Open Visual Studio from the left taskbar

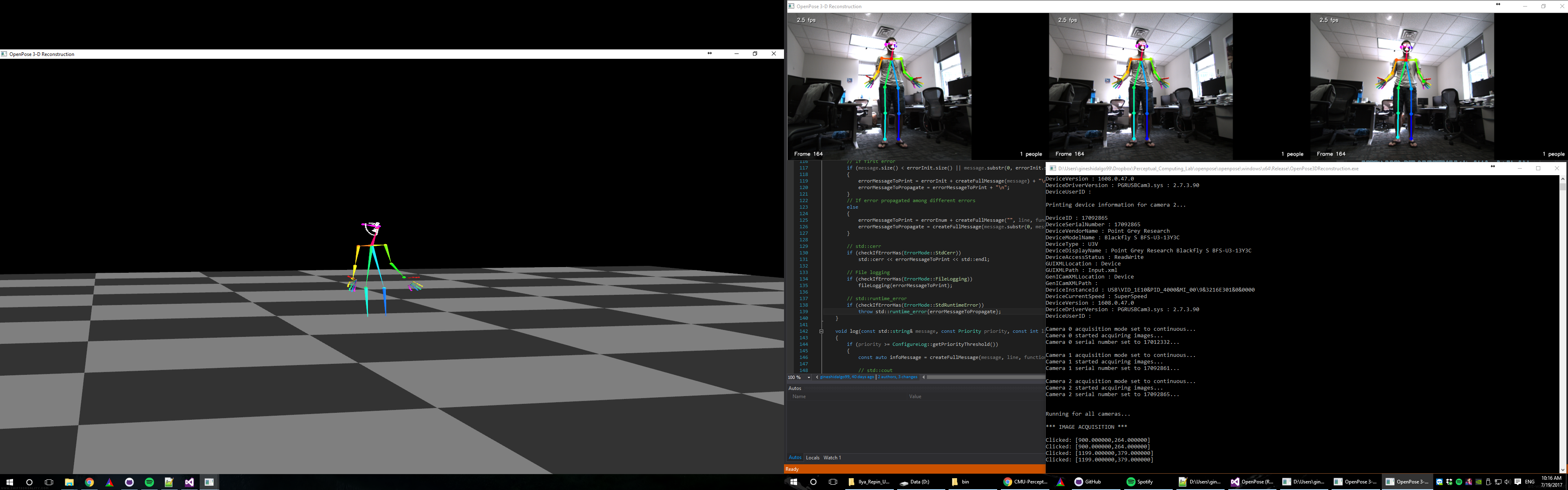[189, 482]
